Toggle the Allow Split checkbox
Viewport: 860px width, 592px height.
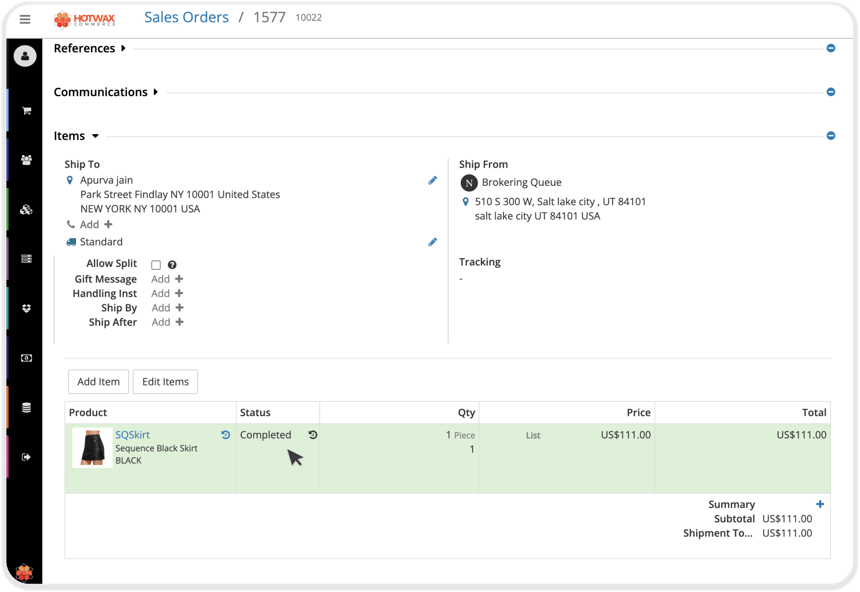156,265
